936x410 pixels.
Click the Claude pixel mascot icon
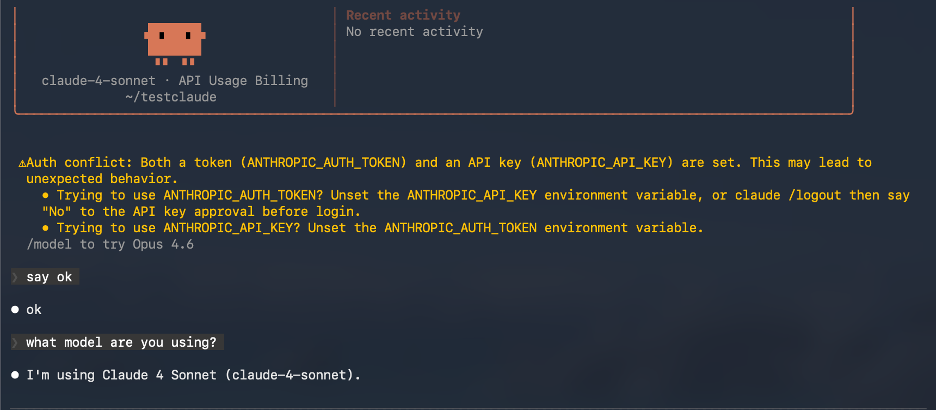[x=175, y=39]
